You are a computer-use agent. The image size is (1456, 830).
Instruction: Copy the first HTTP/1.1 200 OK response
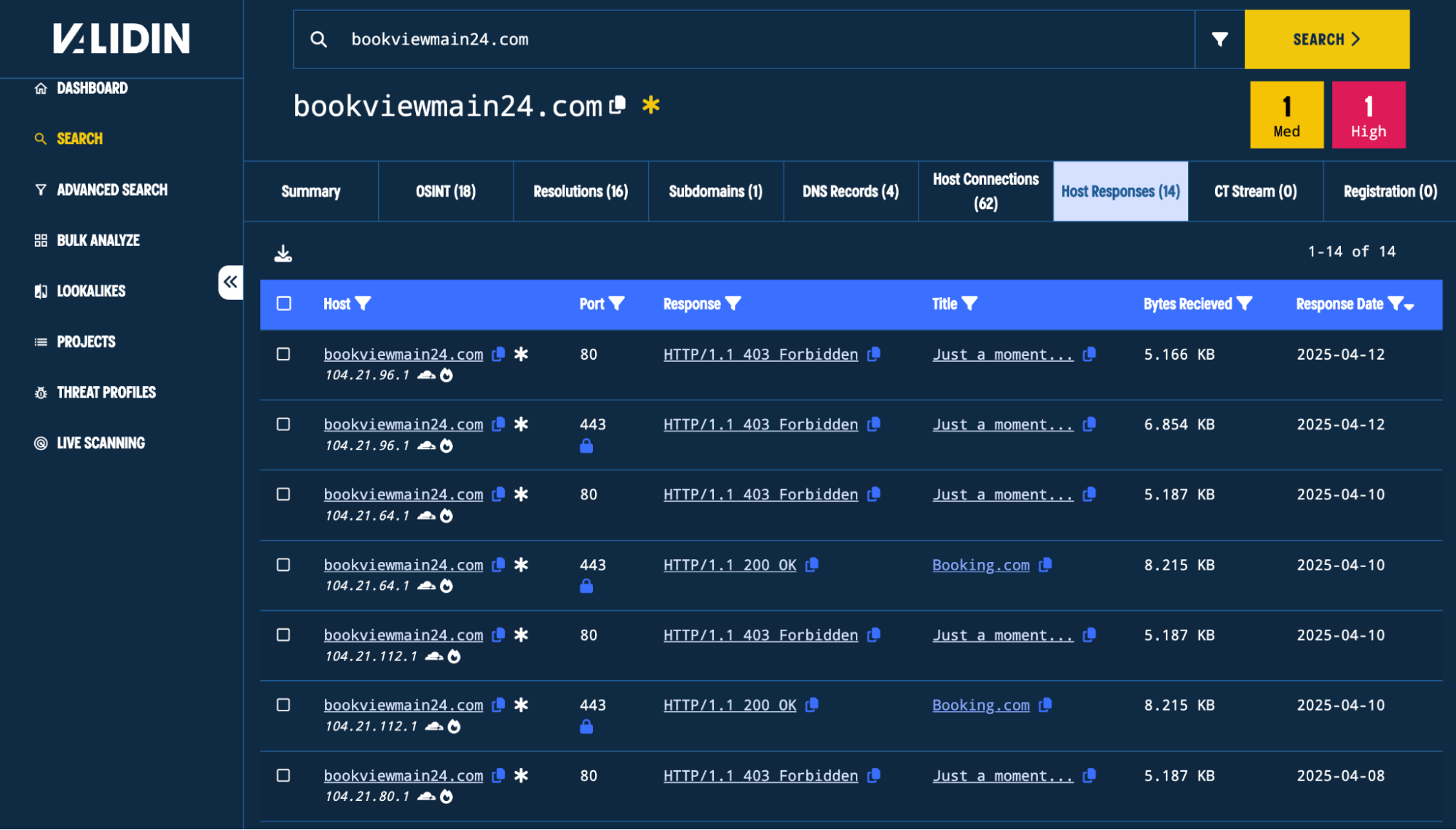[813, 564]
